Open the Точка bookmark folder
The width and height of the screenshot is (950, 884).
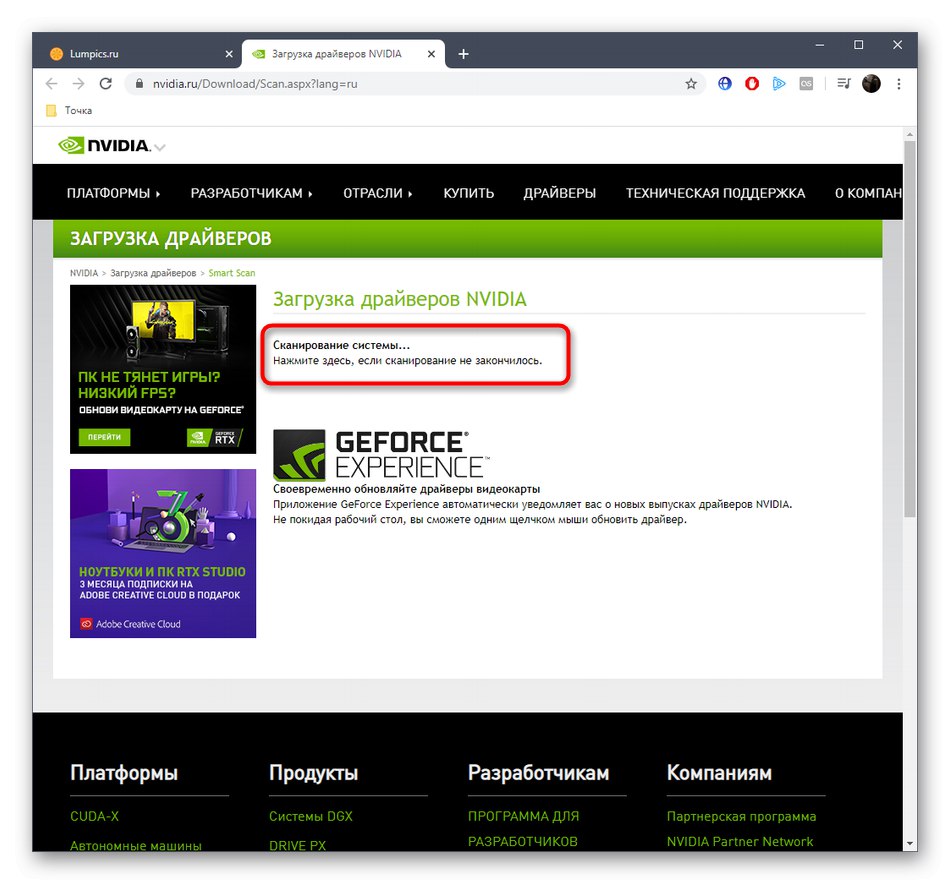[x=70, y=110]
